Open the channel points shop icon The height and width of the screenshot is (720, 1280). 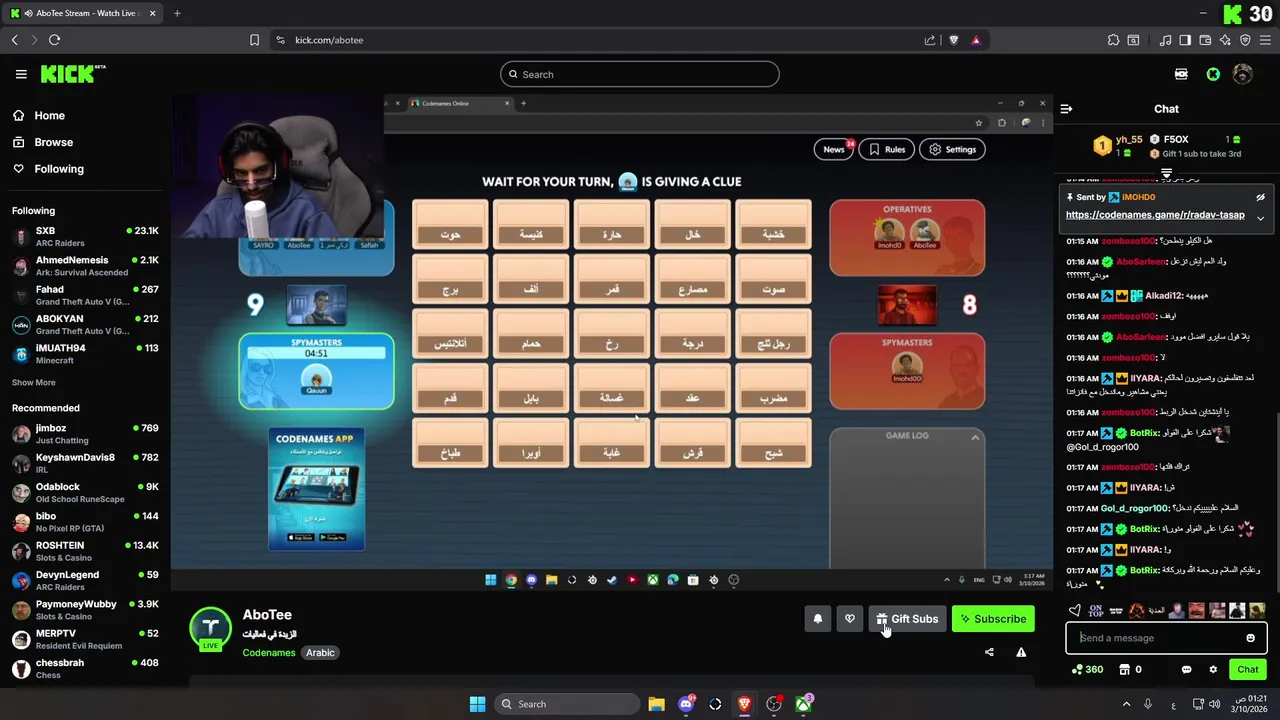pyautogui.click(x=1124, y=669)
